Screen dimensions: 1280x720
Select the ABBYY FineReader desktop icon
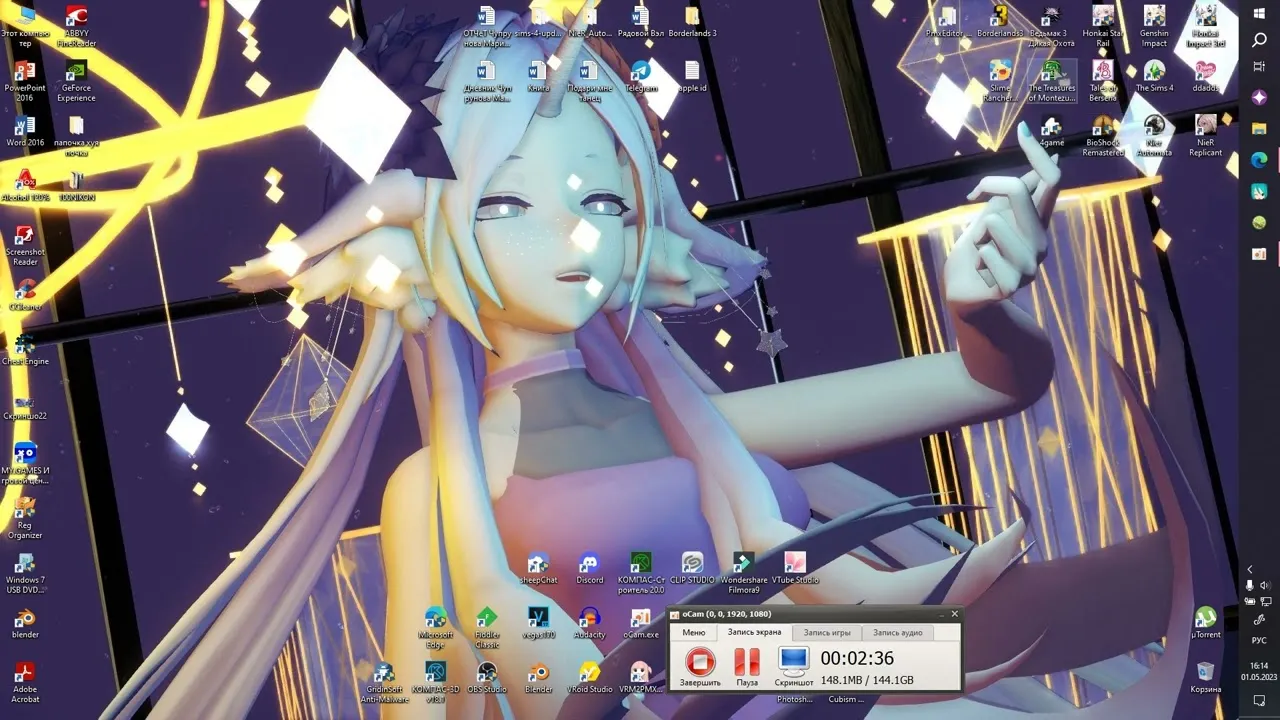point(76,27)
